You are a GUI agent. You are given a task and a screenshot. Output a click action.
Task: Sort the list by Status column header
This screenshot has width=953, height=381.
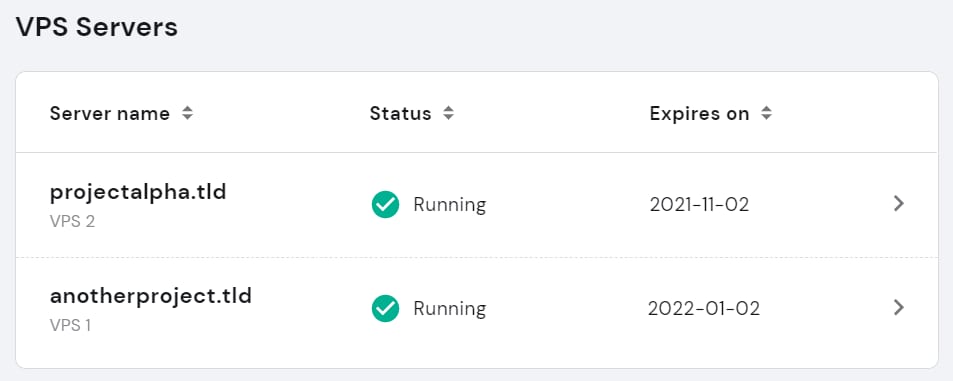coord(401,114)
